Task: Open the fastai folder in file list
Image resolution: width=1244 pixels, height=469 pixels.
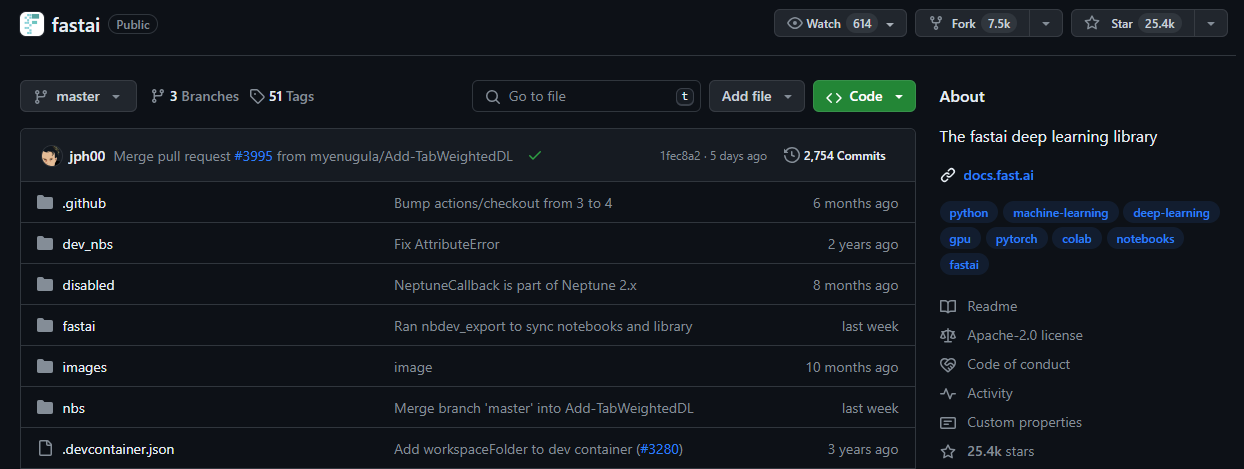Action: pos(79,326)
